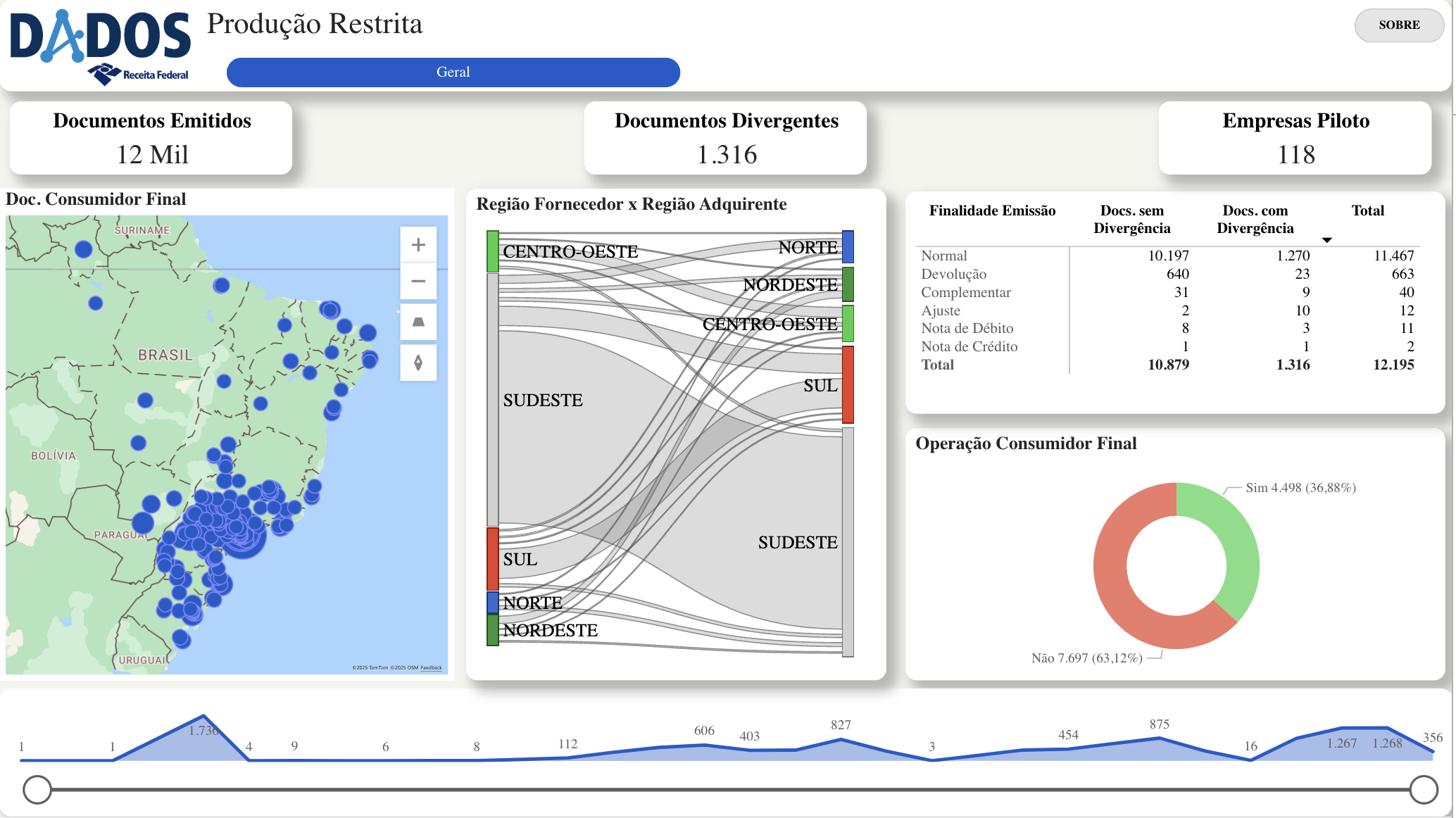
Task: Sort by Docs. com Divergência arrow
Action: tap(1326, 240)
